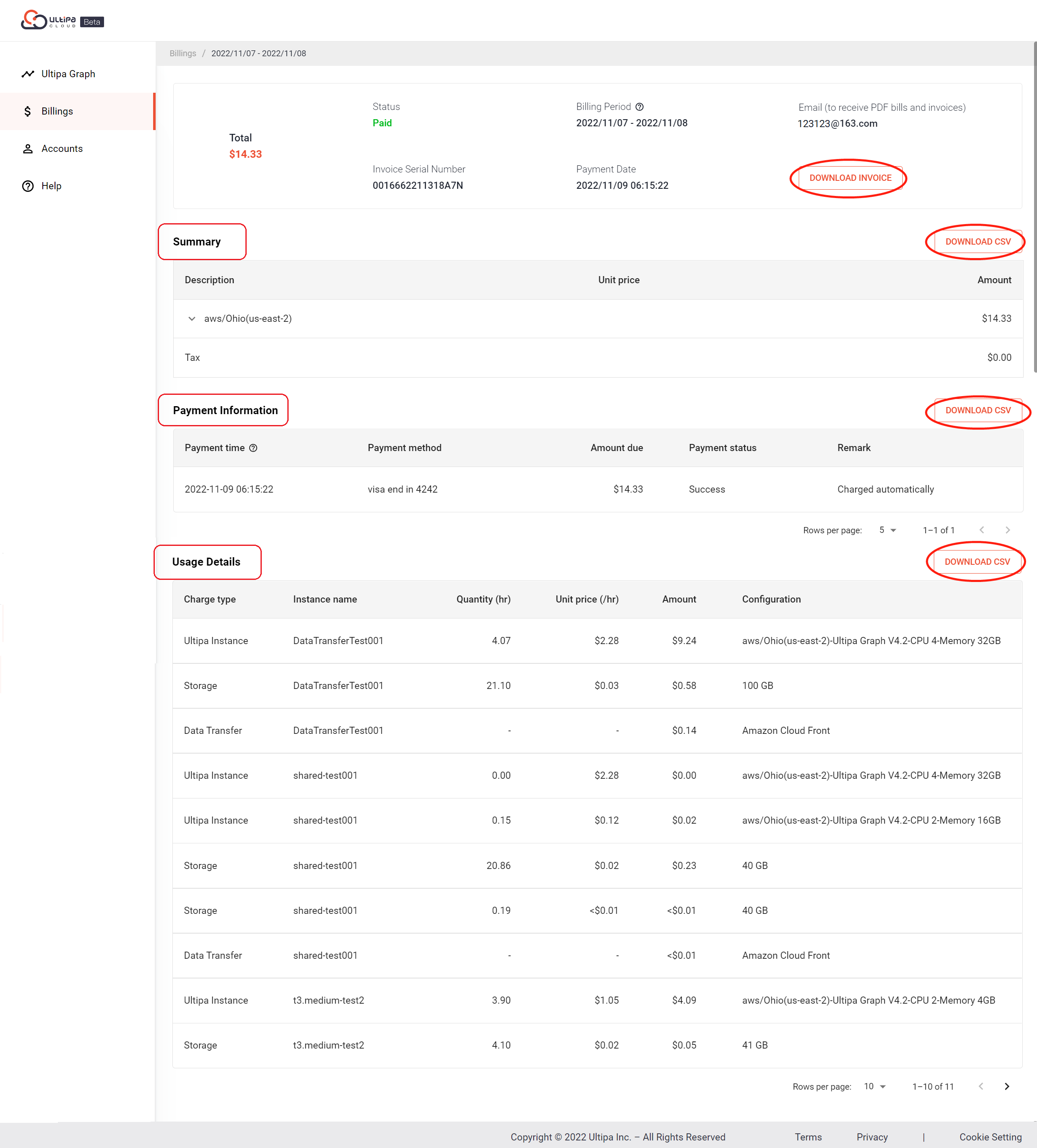Click the CPU 2-Memory 4GB configuration cell
This screenshot has height=1148, width=1037.
(868, 1000)
